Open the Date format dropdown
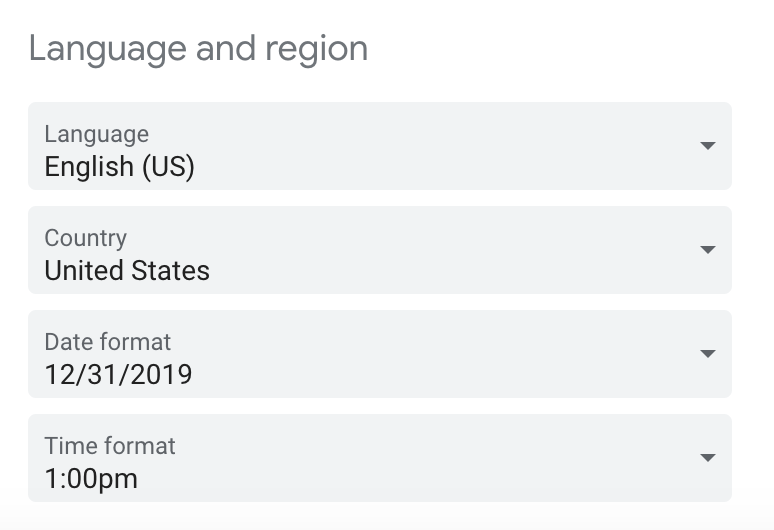The width and height of the screenshot is (774, 530). point(380,354)
